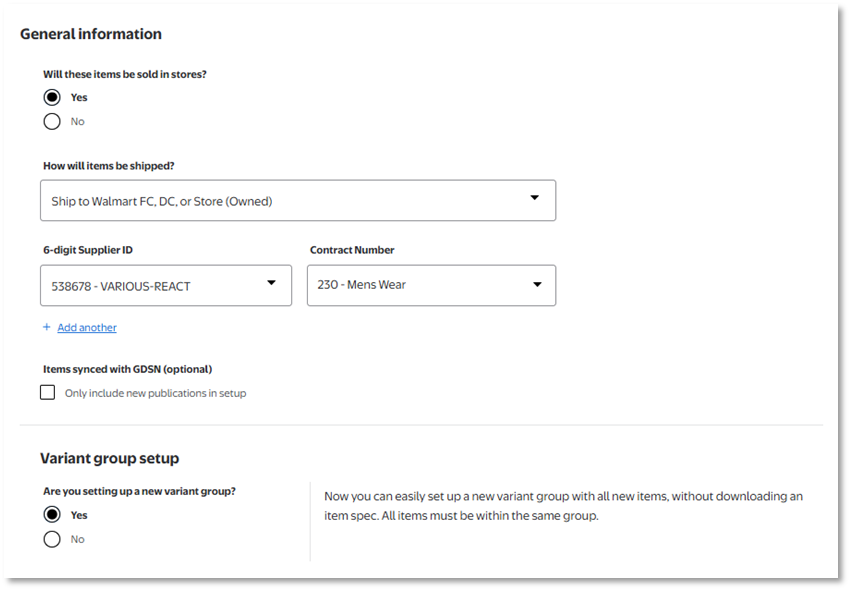851x591 pixels.
Task: Select Yes radio for items sold in stores
Action: click(52, 97)
